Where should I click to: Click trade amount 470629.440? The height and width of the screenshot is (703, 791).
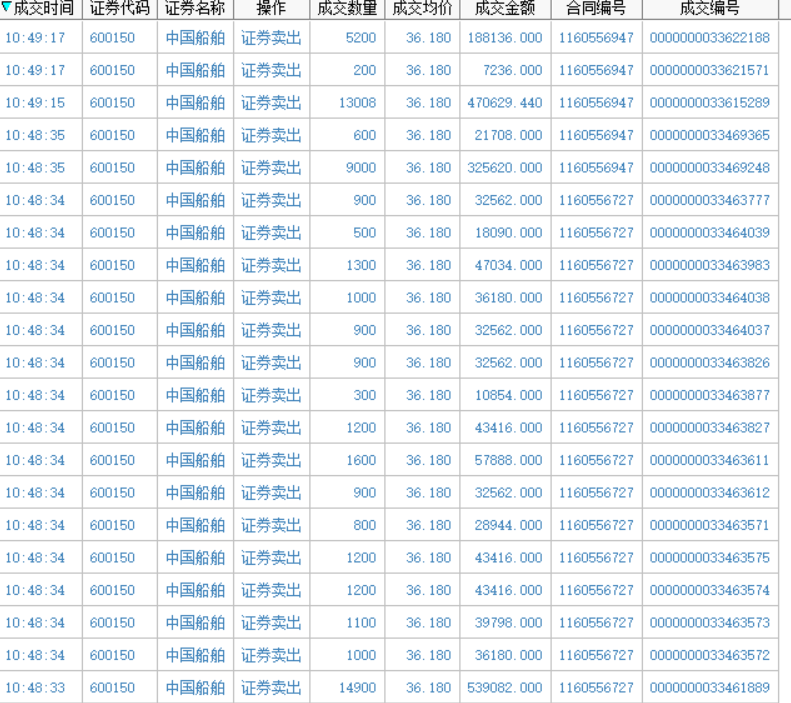click(504, 103)
